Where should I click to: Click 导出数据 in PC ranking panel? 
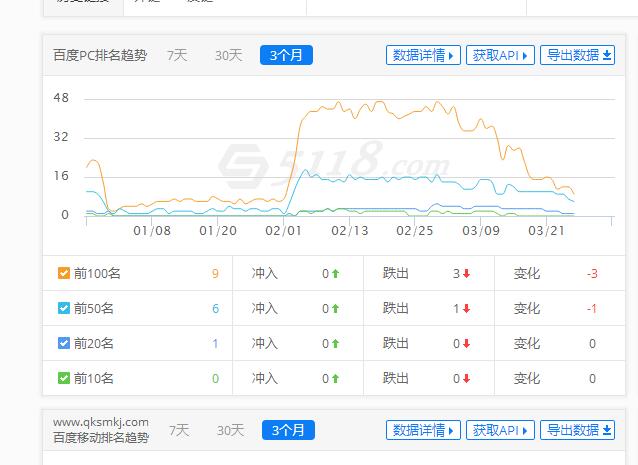click(577, 55)
